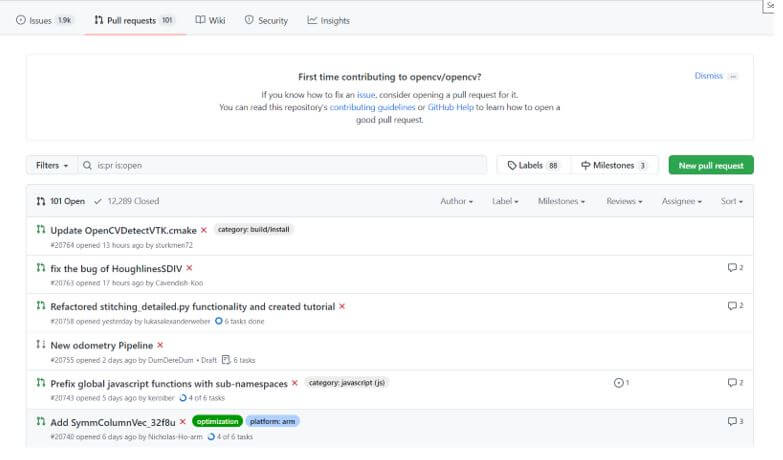Open the GitHub Help link

[450, 107]
